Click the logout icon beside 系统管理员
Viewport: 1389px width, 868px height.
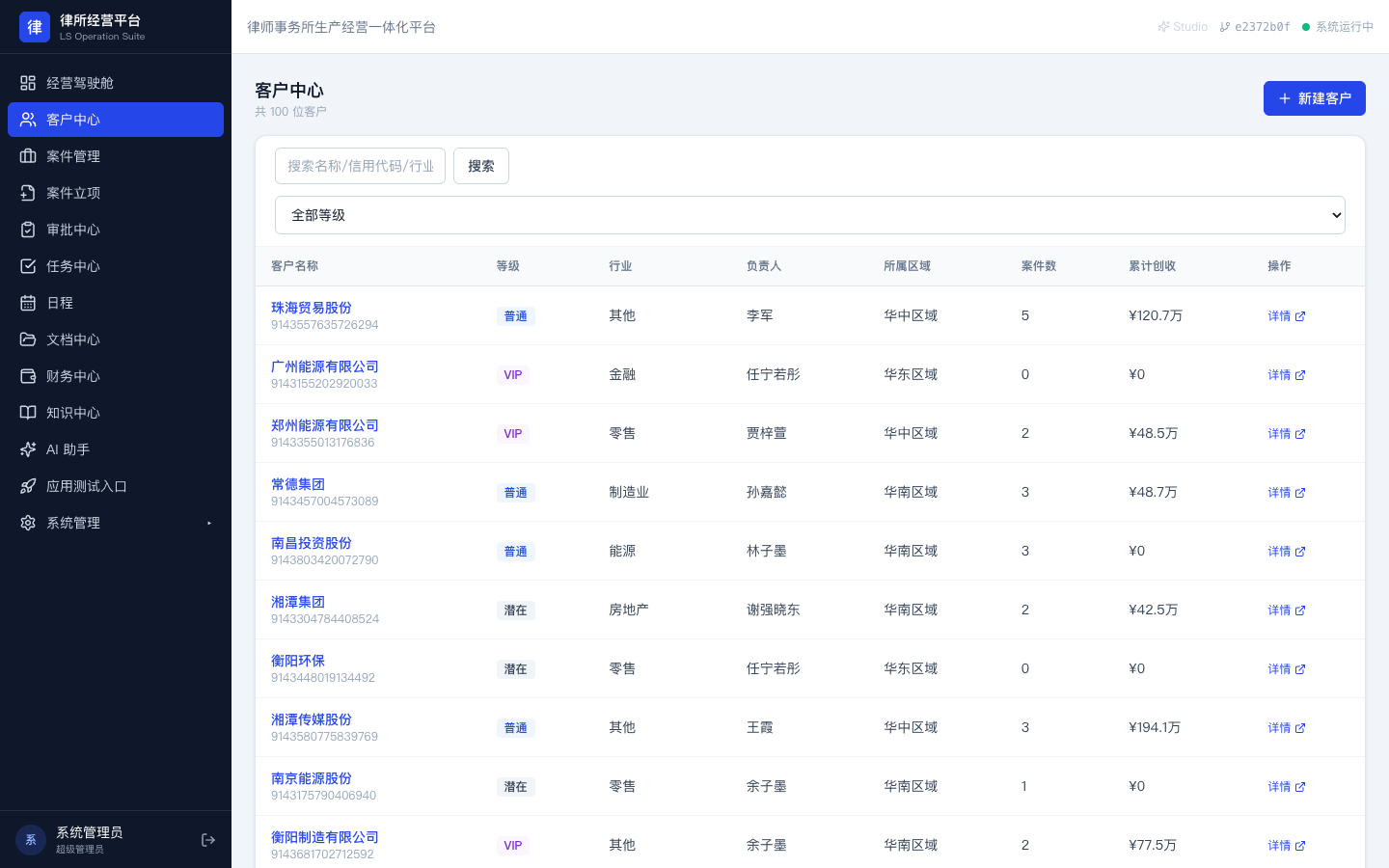tap(208, 840)
